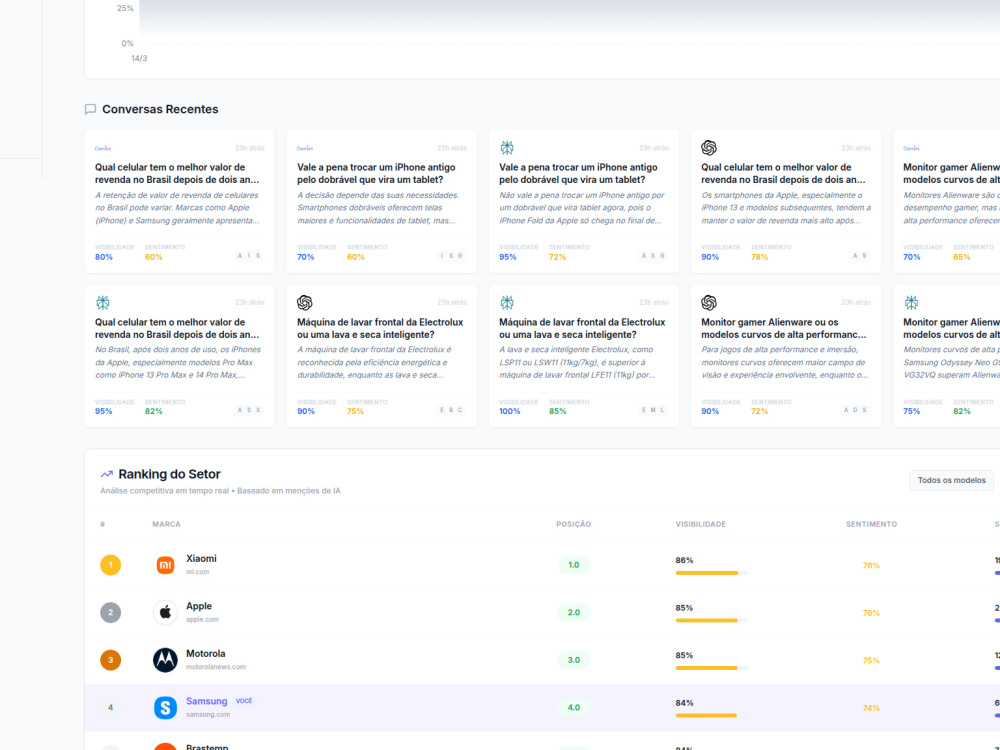Image resolution: width=1000 pixels, height=750 pixels.
Task: Click the 78% sentiment value in conversation card
Action: point(760,257)
